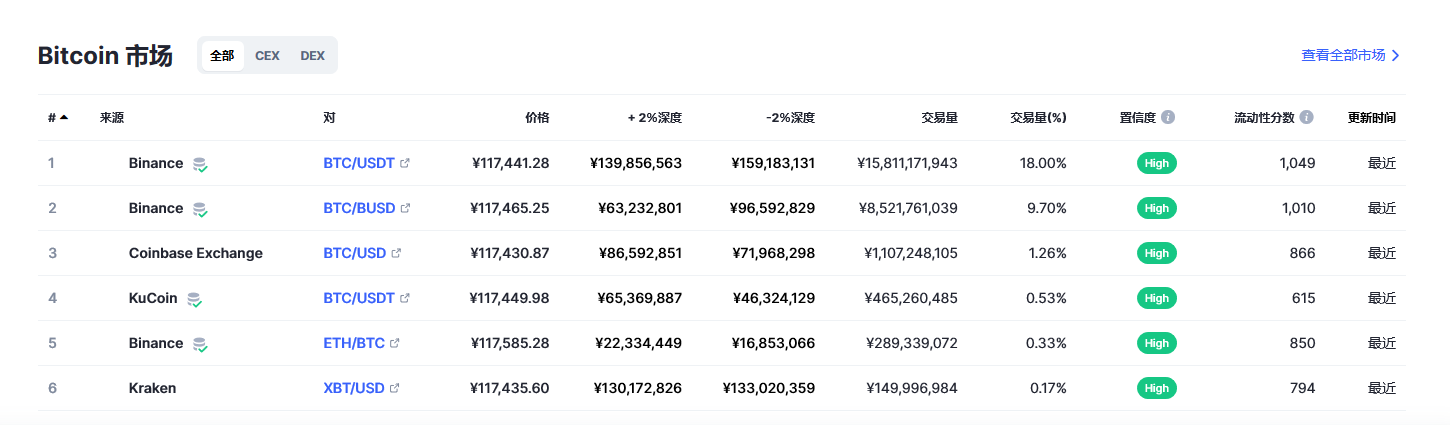Click the verified reserves icon beside KuCoin
This screenshot has height=430, width=1450.
coord(195,299)
